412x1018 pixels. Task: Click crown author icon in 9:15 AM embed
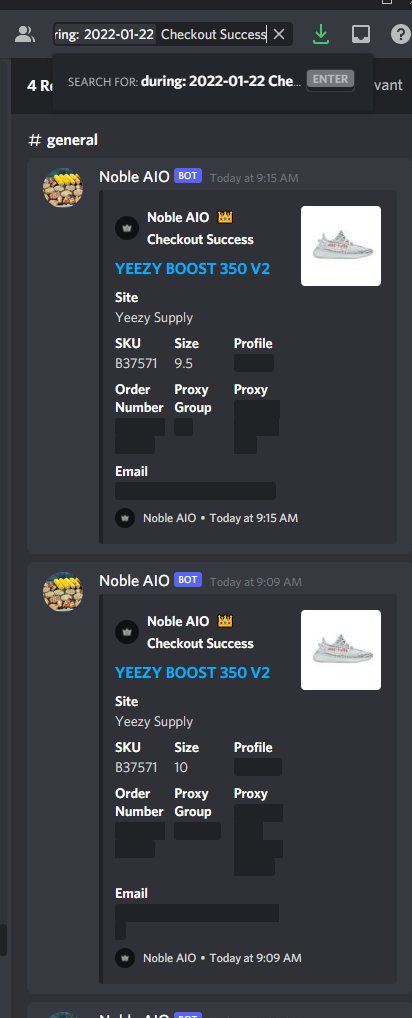[127, 228]
